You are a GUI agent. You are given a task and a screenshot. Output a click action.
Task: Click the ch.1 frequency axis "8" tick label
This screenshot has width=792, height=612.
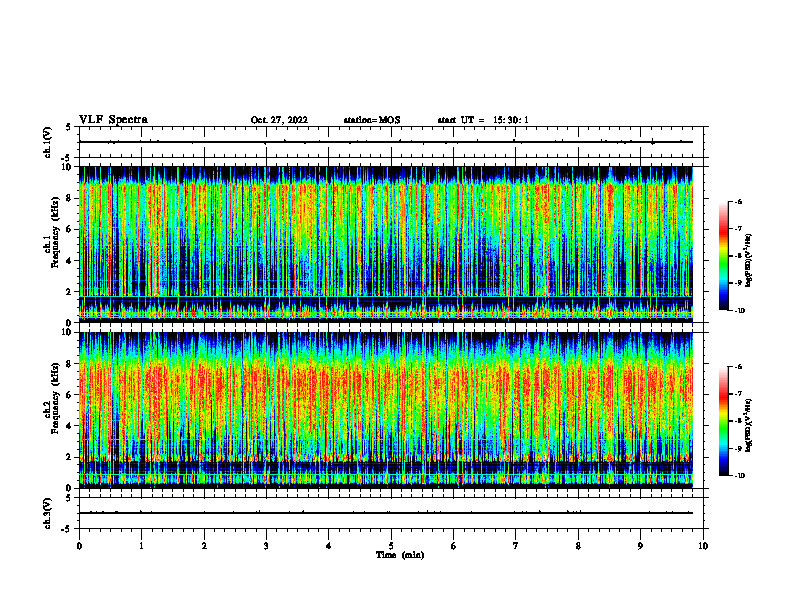tap(69, 198)
